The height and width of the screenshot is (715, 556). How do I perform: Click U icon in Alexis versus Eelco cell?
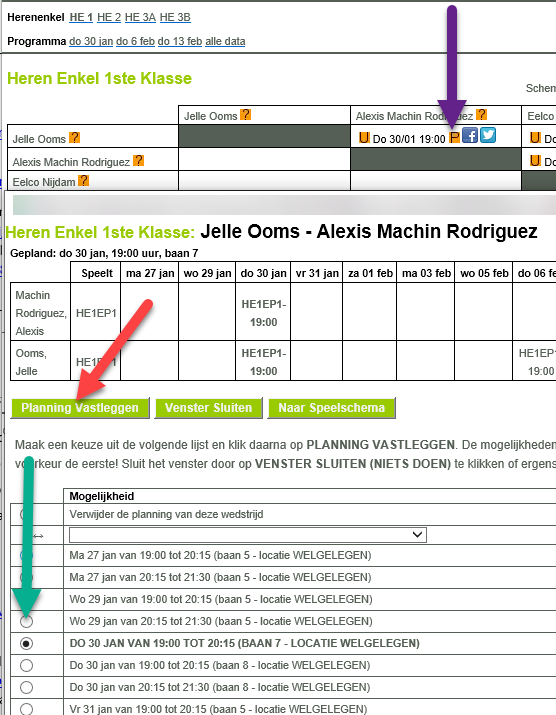click(535, 161)
